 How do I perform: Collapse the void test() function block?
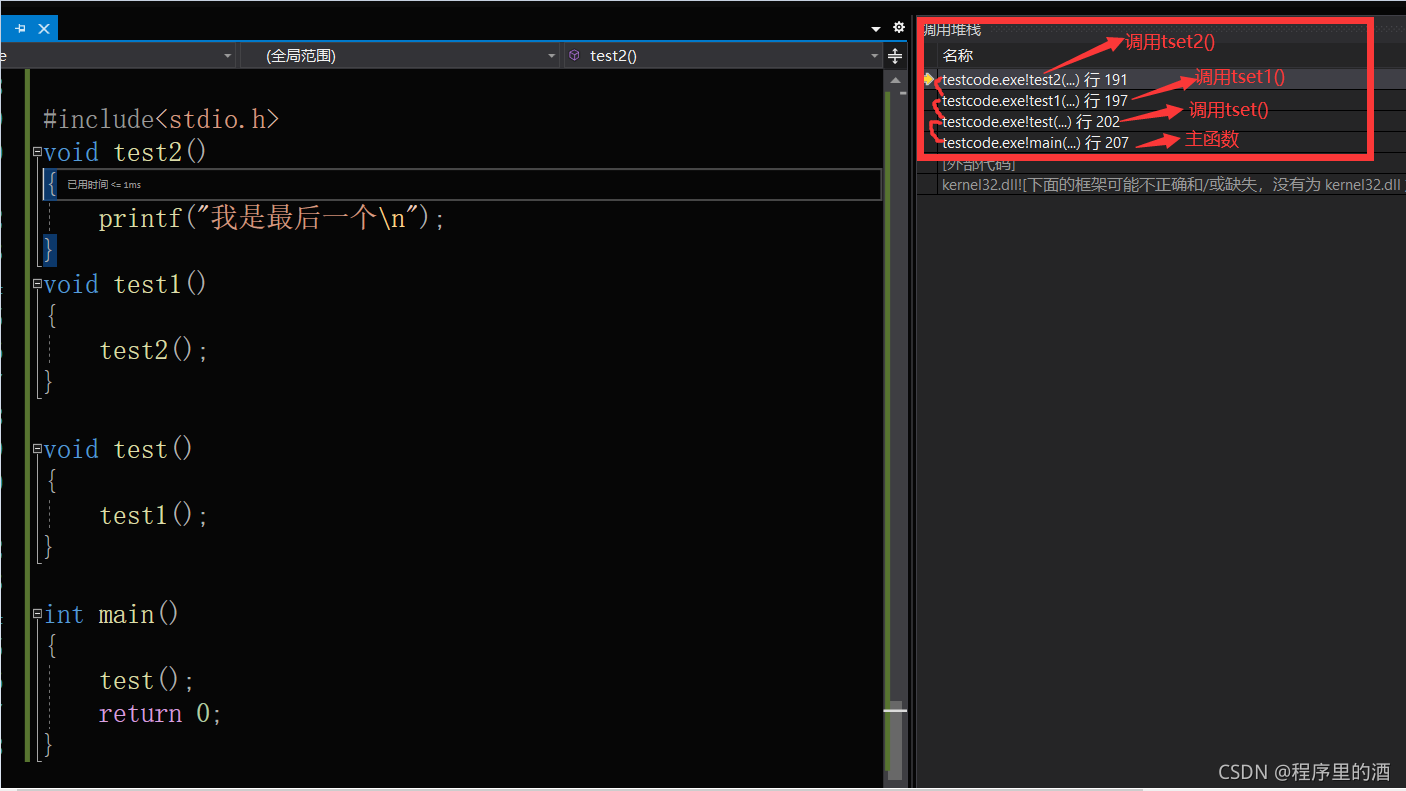[x=37, y=449]
